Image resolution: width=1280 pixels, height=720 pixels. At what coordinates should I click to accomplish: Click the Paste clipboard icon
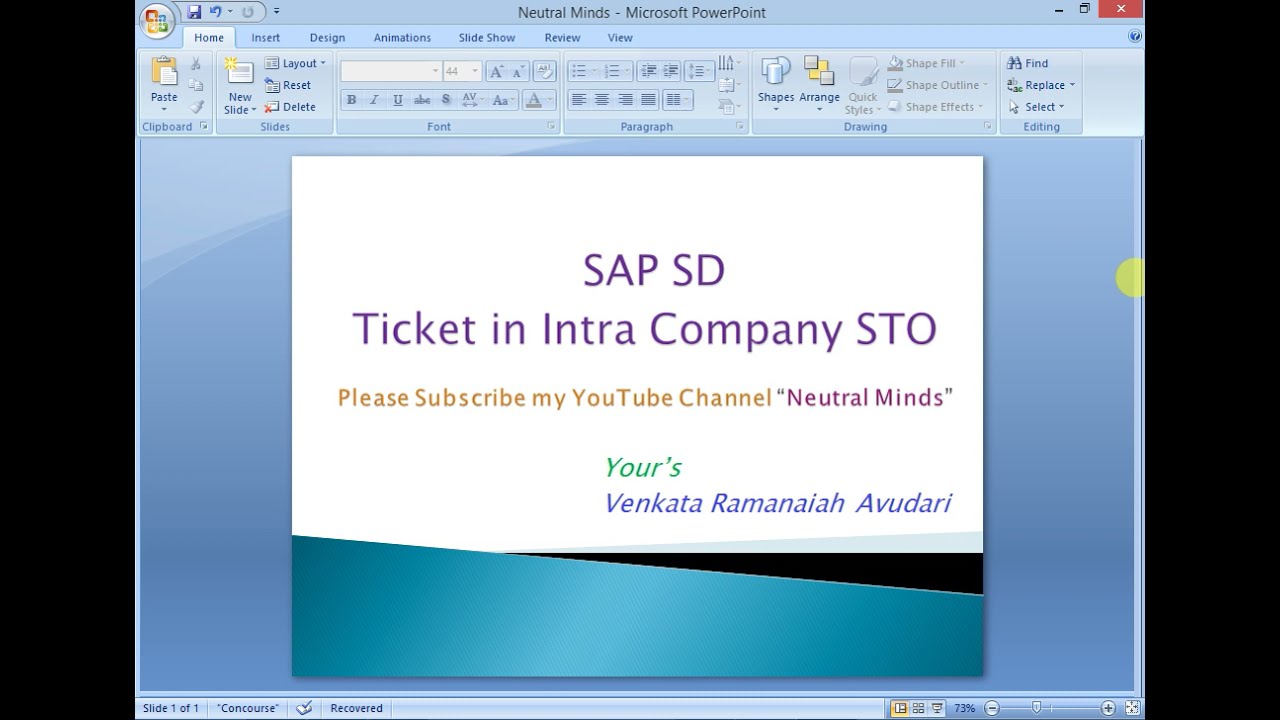(164, 72)
